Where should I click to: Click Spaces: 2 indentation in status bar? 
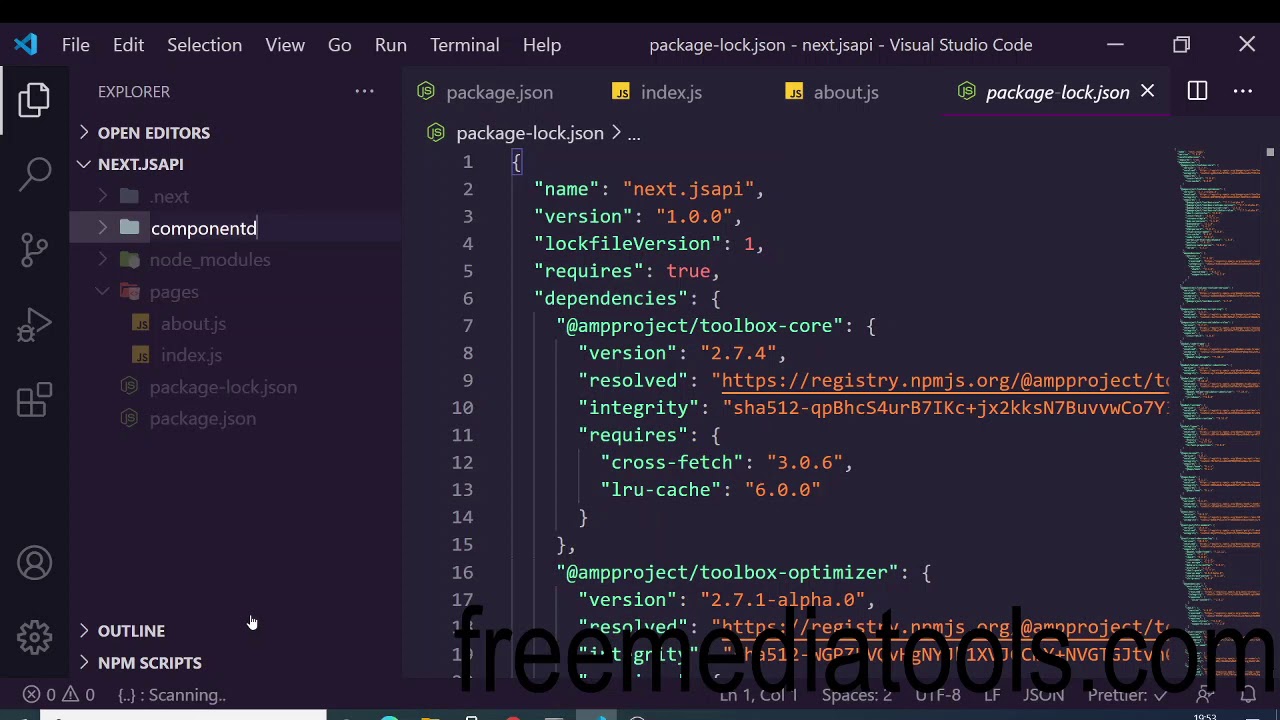pos(856,695)
